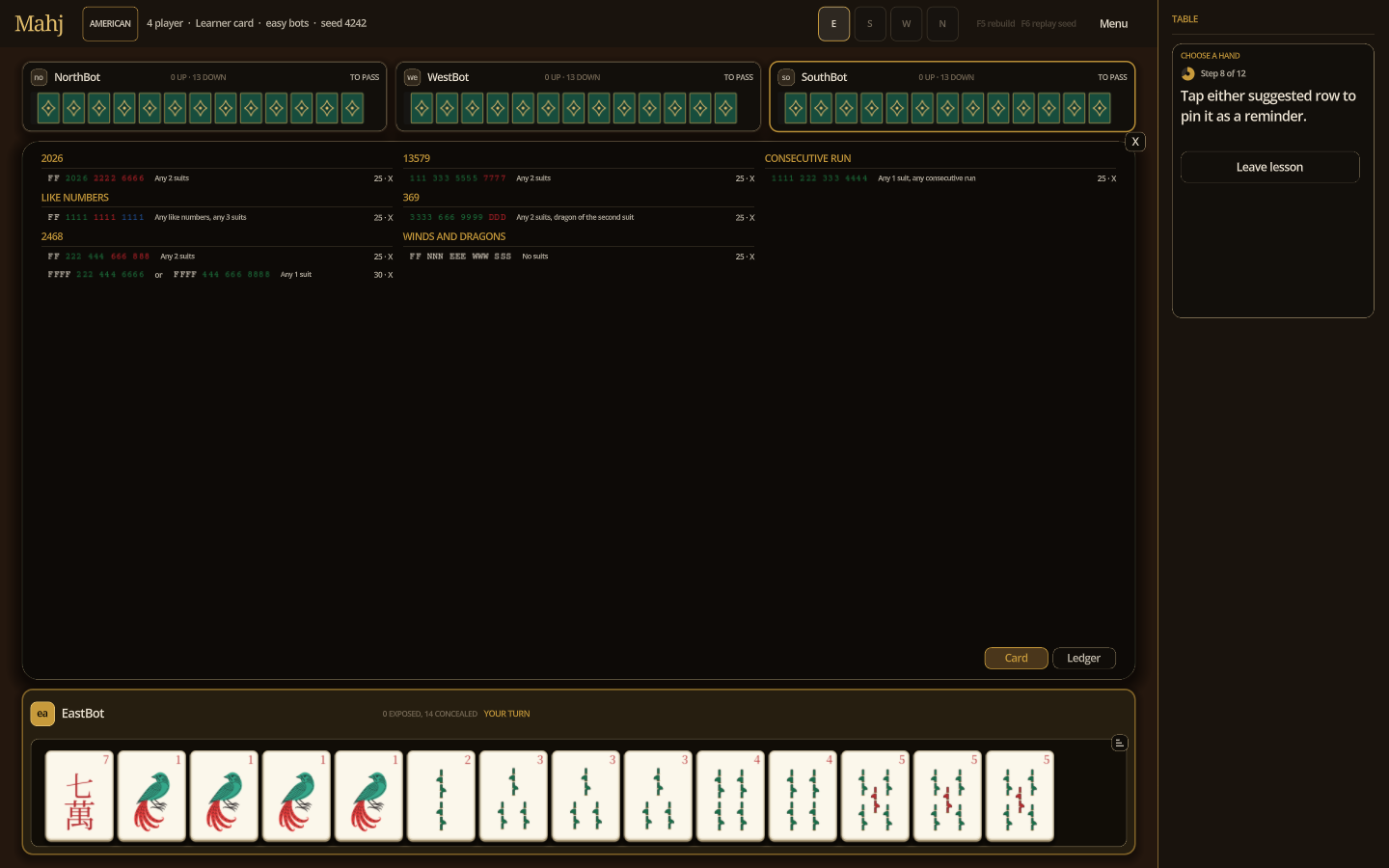The height and width of the screenshot is (868, 1389).
Task: Click F5 rebuild link
Action: click(995, 24)
